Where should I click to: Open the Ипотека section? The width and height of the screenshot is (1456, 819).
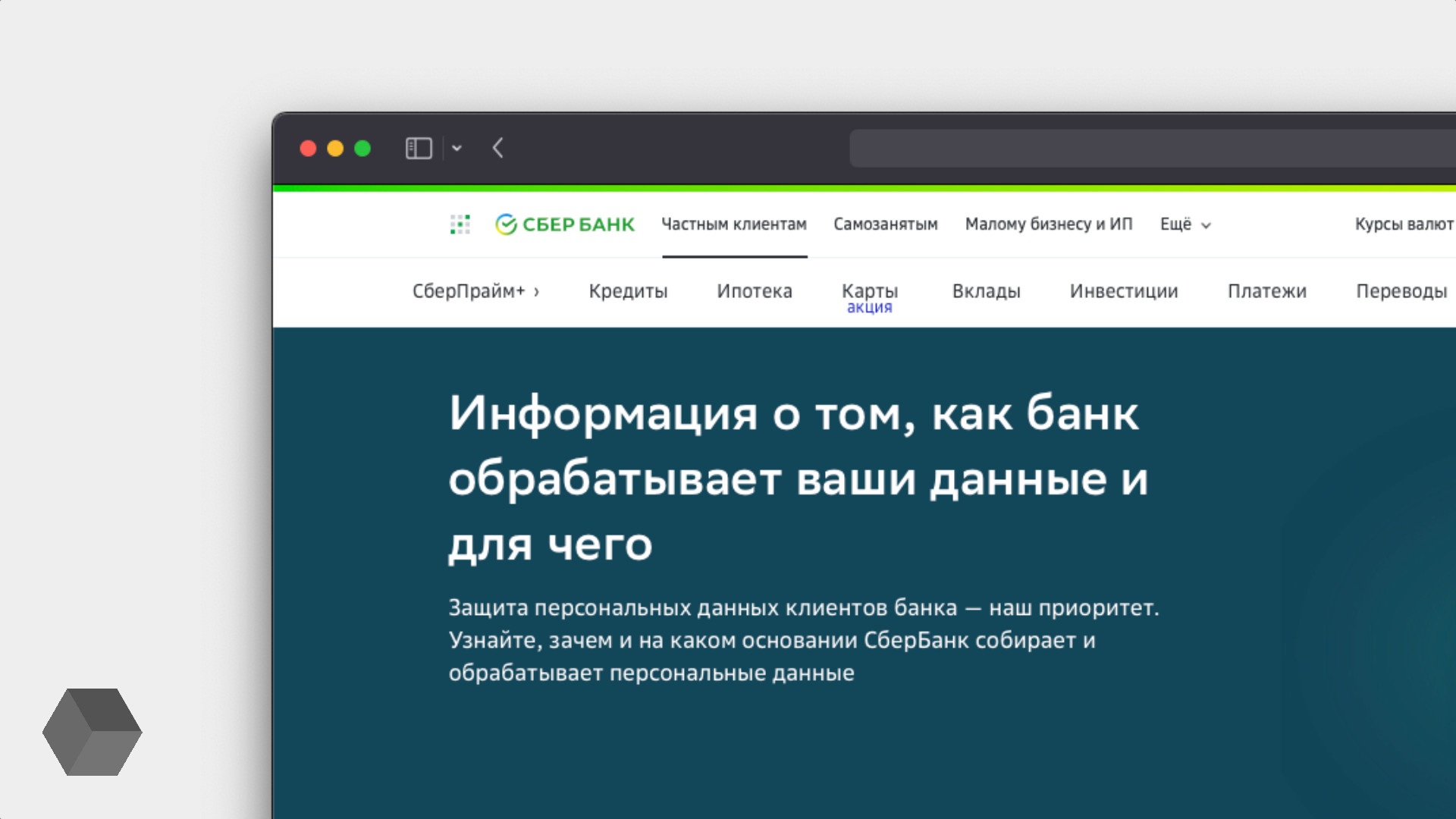[x=755, y=291]
